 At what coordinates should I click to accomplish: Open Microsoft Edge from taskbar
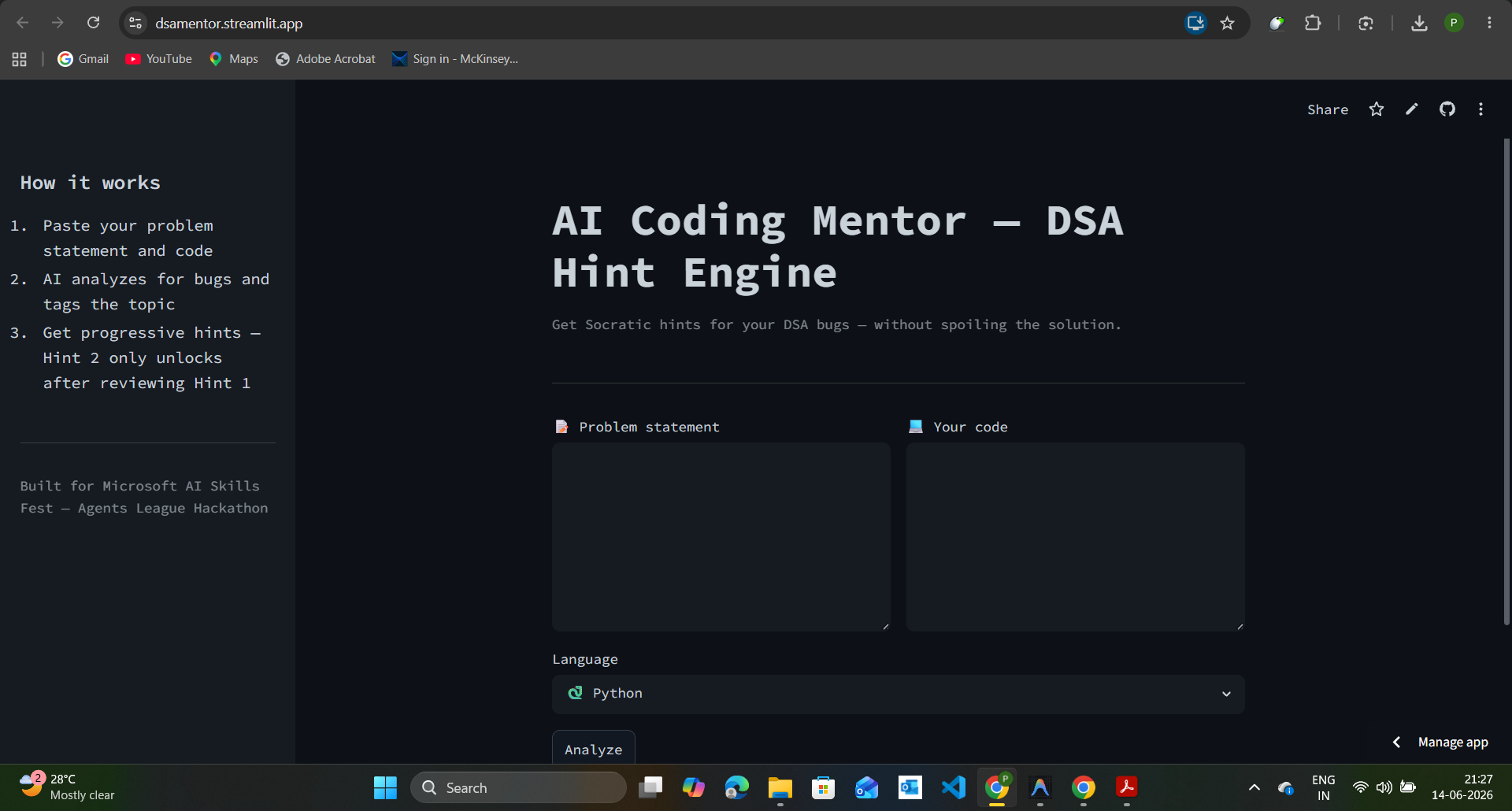737,787
